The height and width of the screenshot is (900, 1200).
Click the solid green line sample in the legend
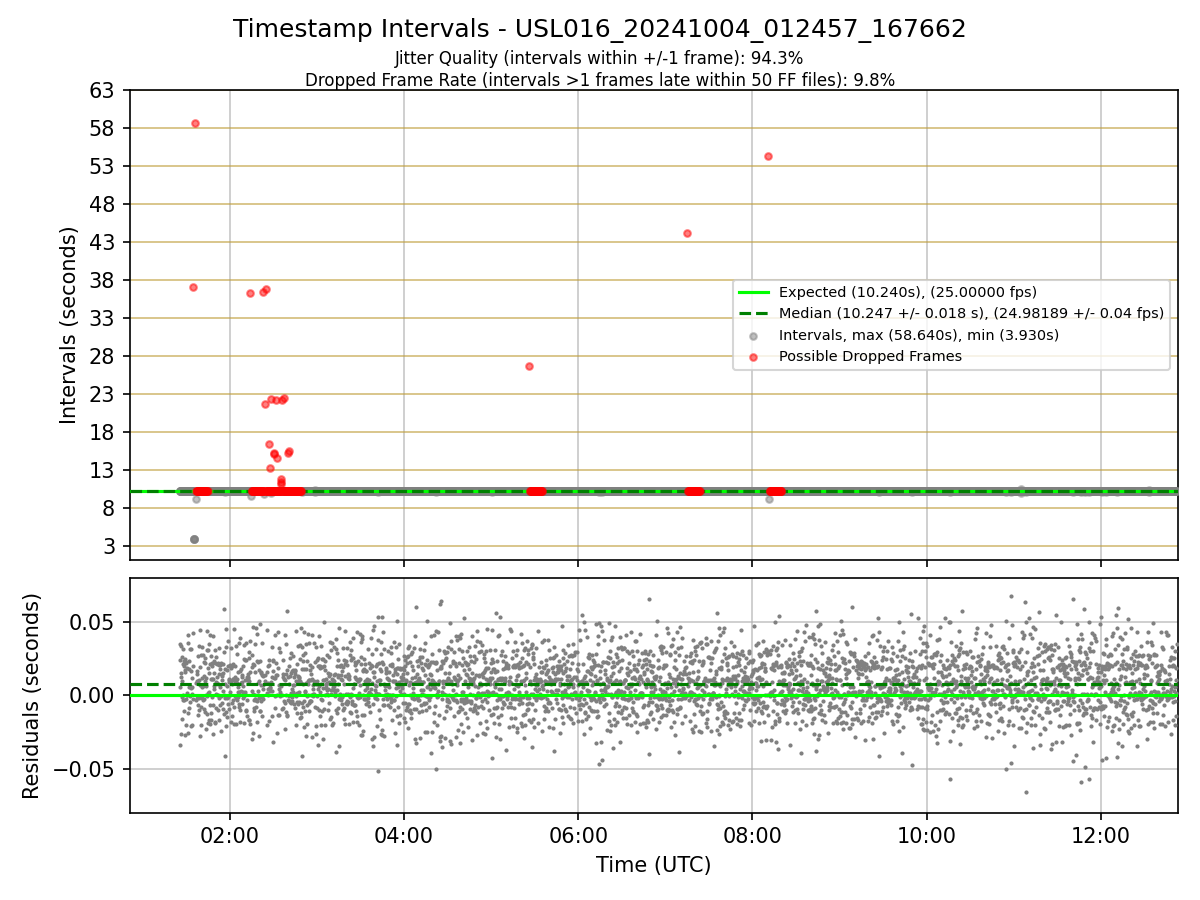pyautogui.click(x=754, y=292)
